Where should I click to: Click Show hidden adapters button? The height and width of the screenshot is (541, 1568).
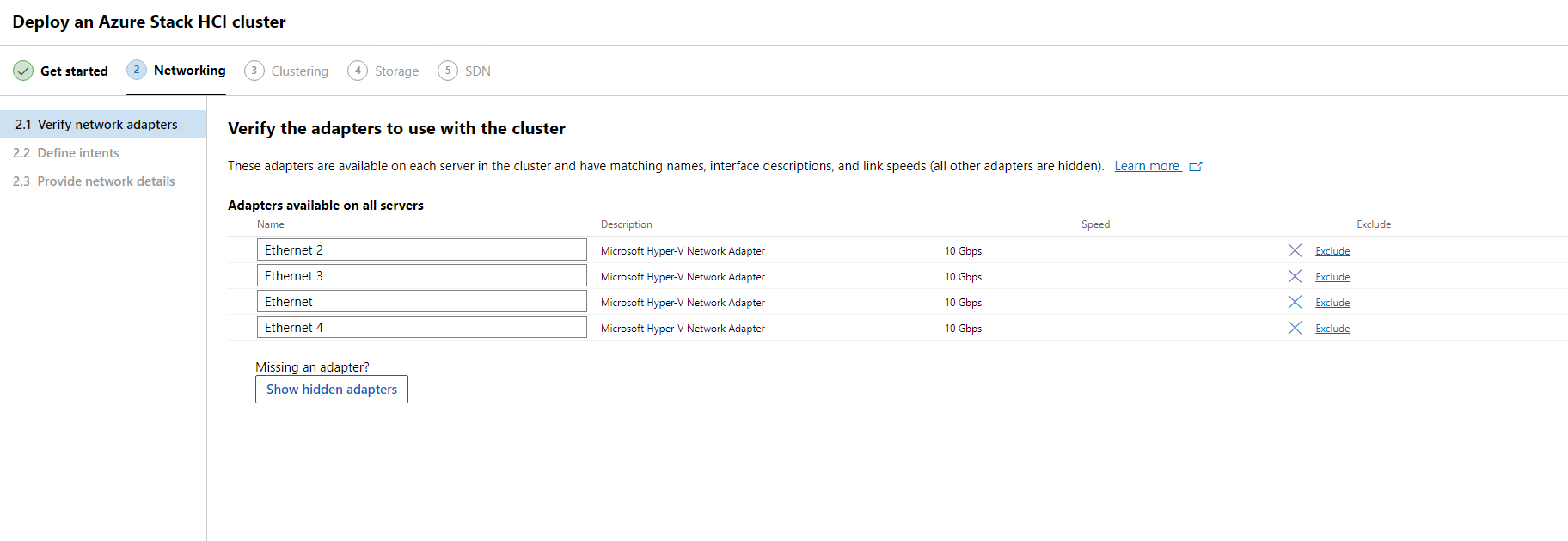click(x=332, y=390)
